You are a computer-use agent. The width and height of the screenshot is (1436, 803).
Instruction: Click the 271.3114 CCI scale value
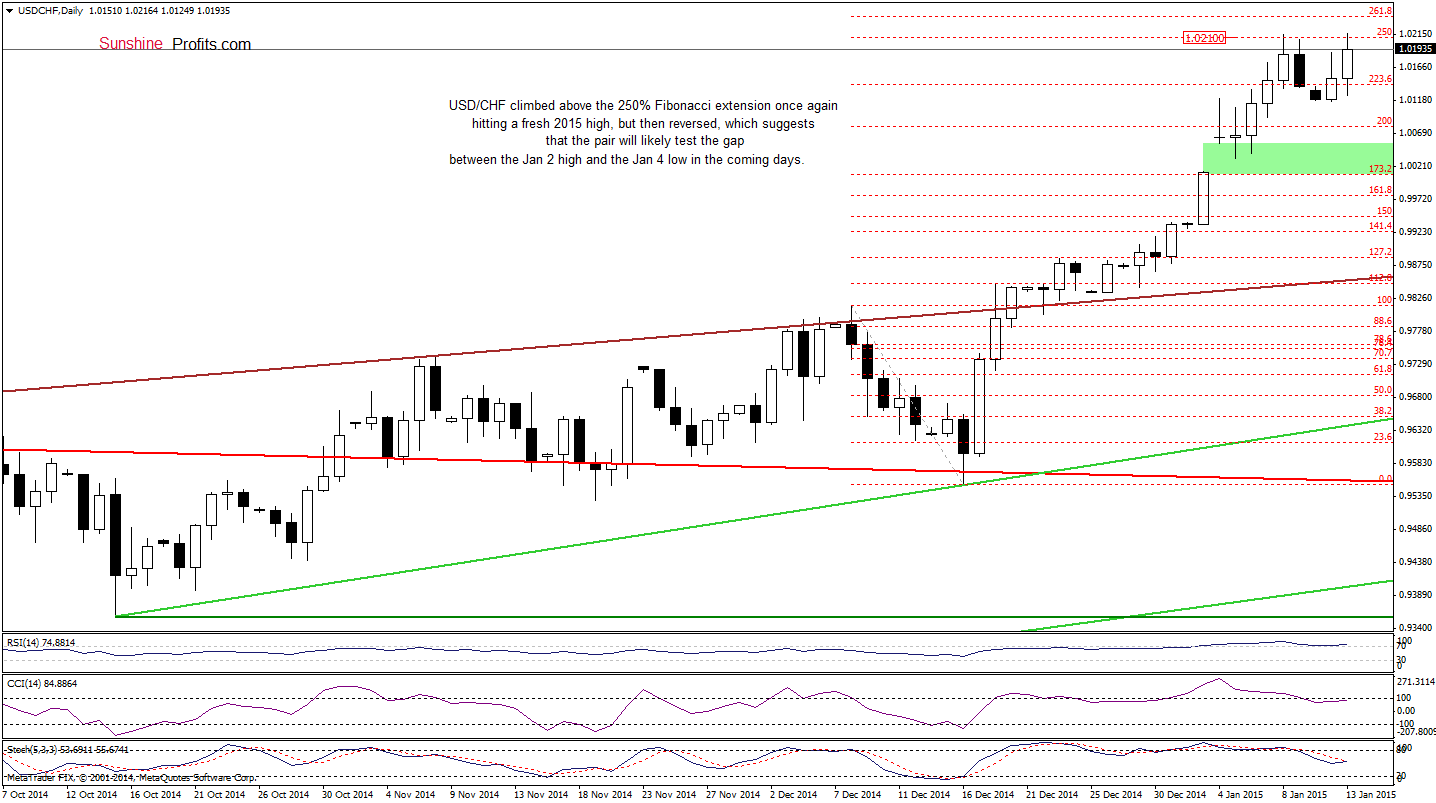pyautogui.click(x=1415, y=680)
